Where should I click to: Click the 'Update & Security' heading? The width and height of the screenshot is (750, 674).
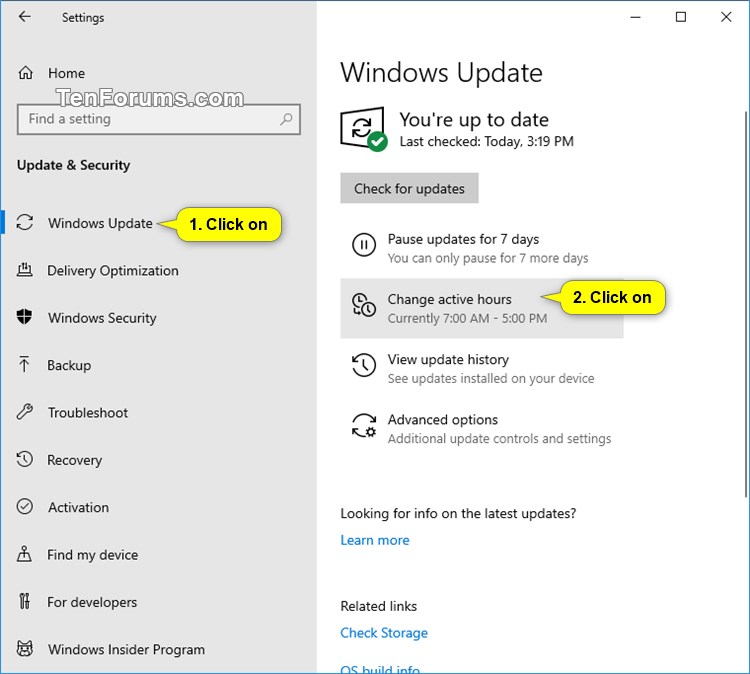[x=73, y=165]
